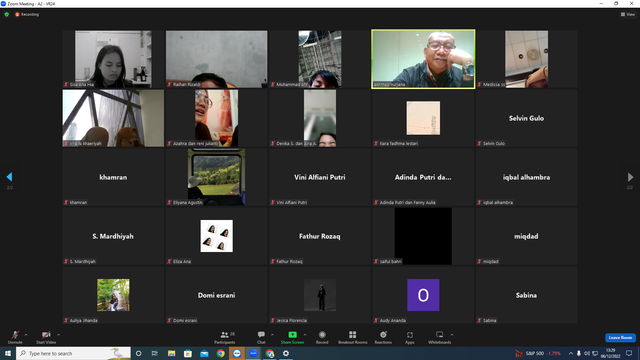640x360 pixels.
Task: Open Cortana circle in taskbar
Action: click(x=138, y=353)
